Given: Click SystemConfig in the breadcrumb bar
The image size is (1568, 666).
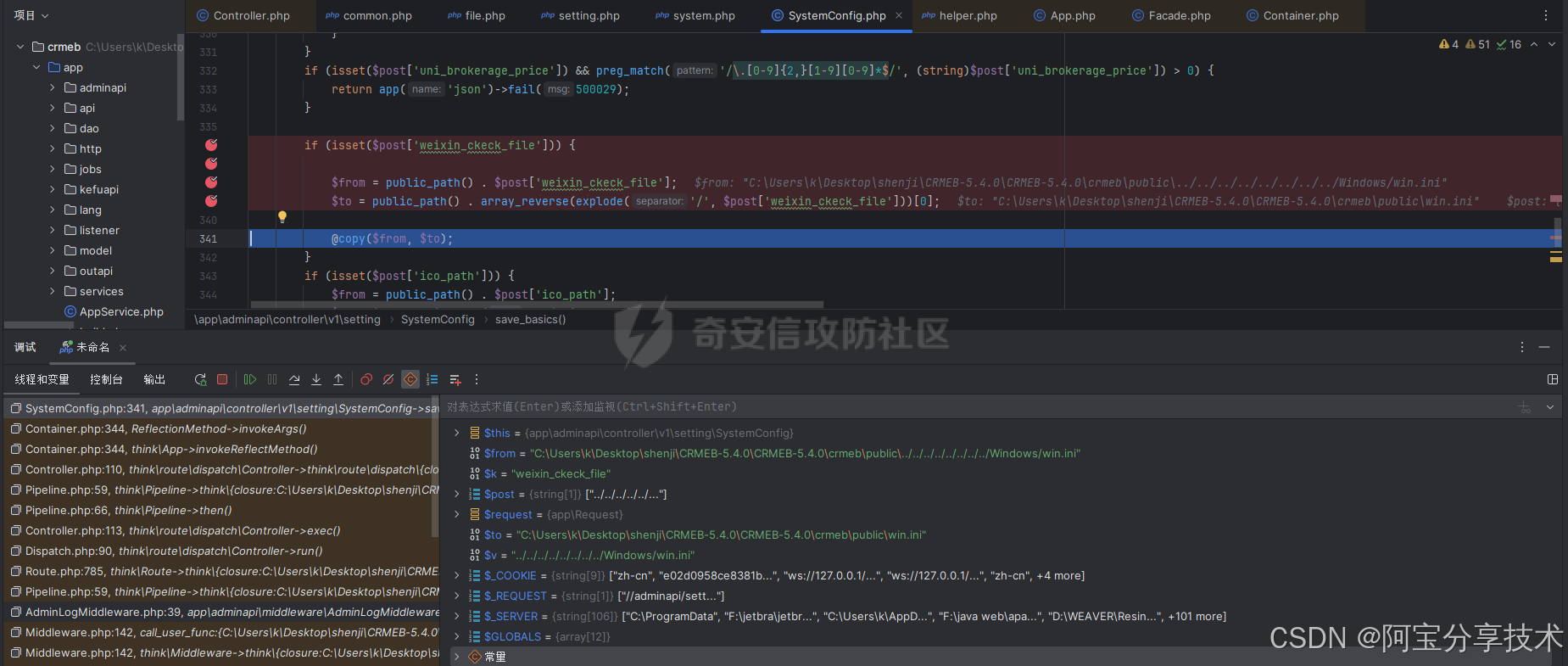Looking at the screenshot, I should (438, 319).
